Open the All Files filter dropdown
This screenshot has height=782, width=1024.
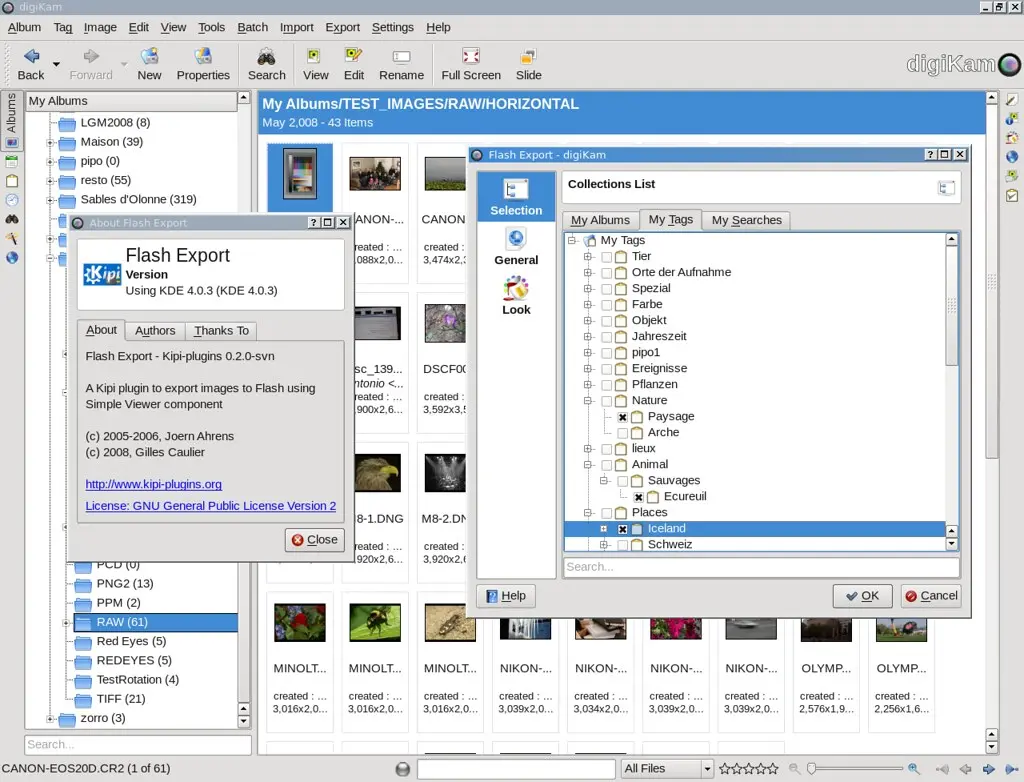(x=666, y=769)
